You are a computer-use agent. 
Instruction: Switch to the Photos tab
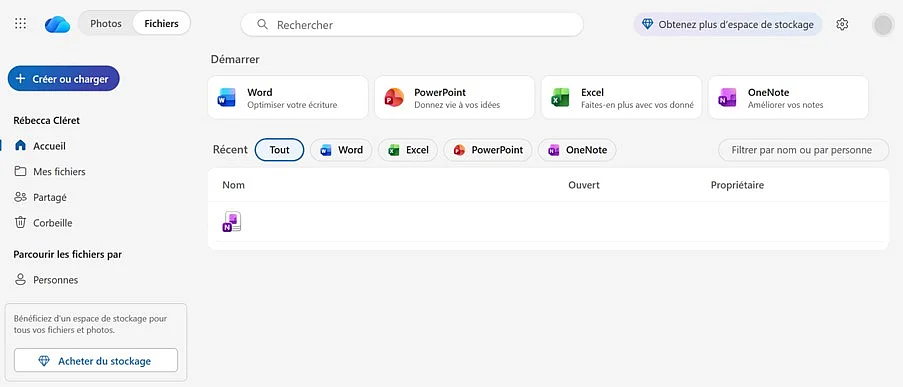pyautogui.click(x=106, y=24)
